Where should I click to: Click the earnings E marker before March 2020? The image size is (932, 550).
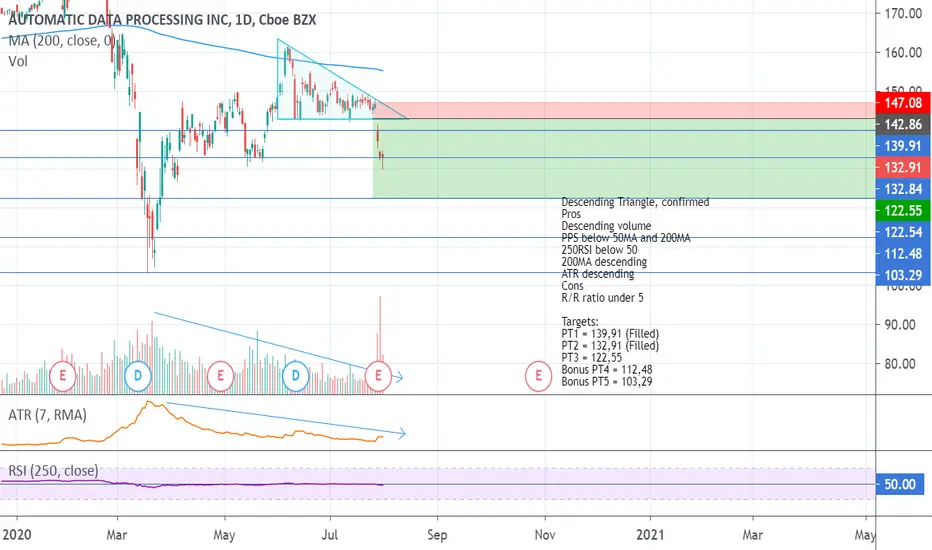[x=62, y=376]
